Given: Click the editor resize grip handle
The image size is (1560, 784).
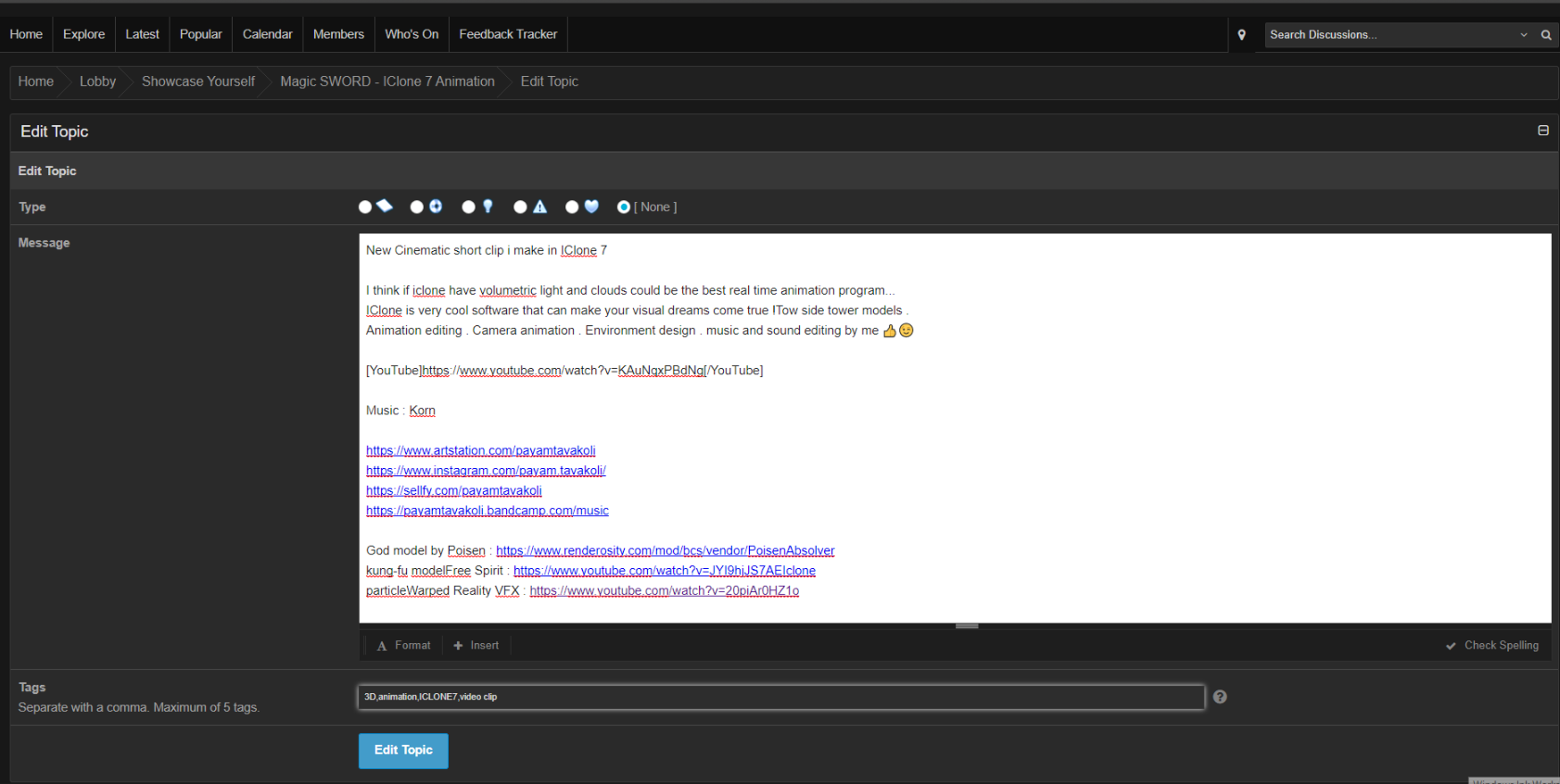Looking at the screenshot, I should pyautogui.click(x=967, y=626).
